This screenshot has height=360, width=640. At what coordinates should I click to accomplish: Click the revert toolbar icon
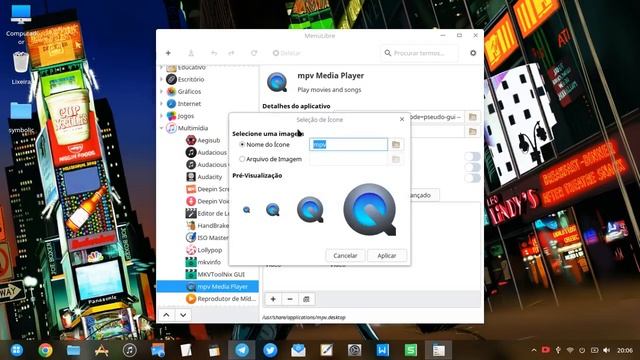[x=254, y=53]
